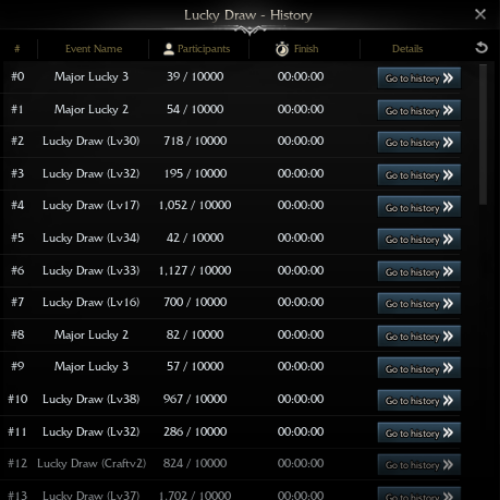500x500 pixels.
Task: Click the 82 / 10000 participants value
Action: point(195,335)
